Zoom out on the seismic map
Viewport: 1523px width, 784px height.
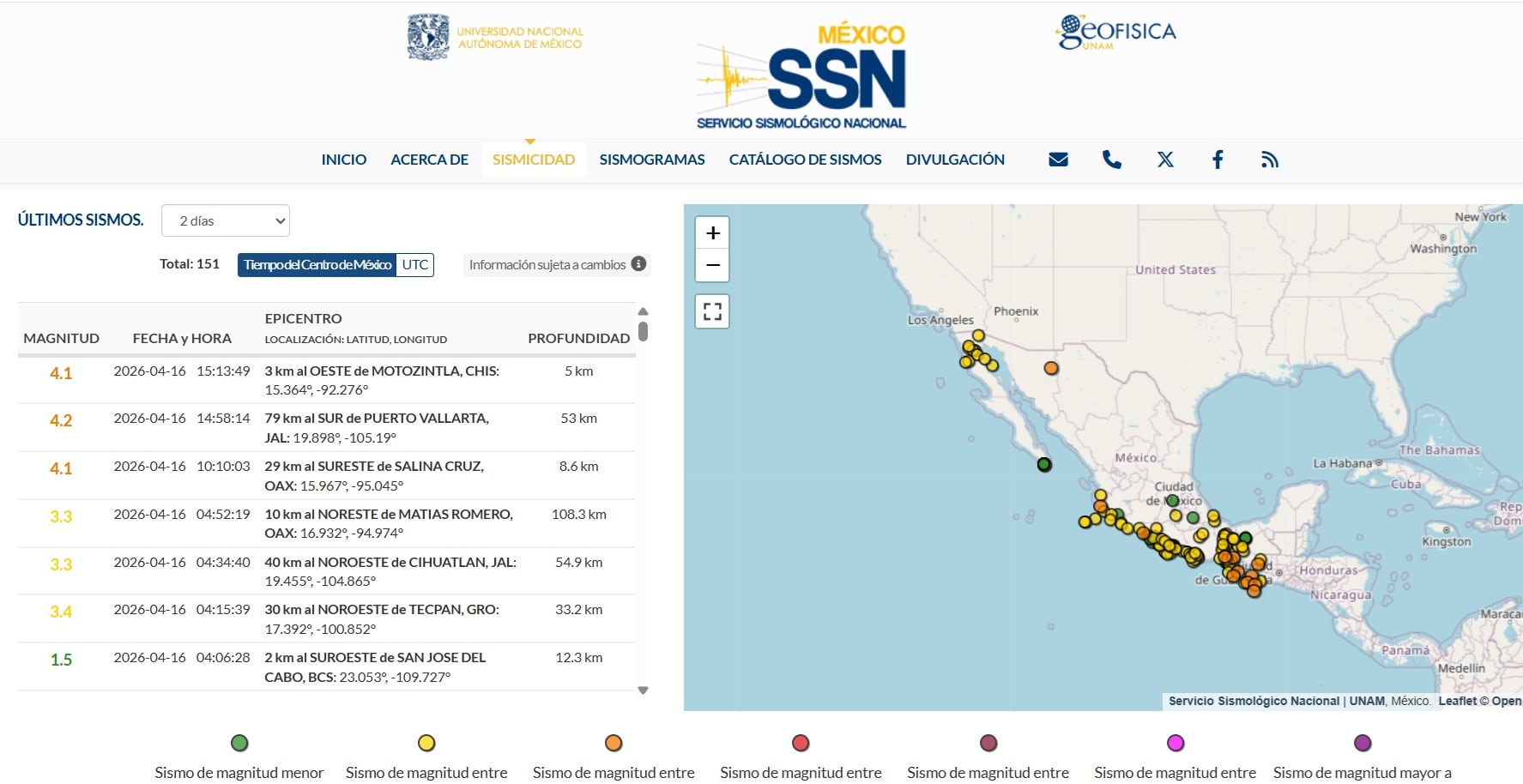click(711, 266)
